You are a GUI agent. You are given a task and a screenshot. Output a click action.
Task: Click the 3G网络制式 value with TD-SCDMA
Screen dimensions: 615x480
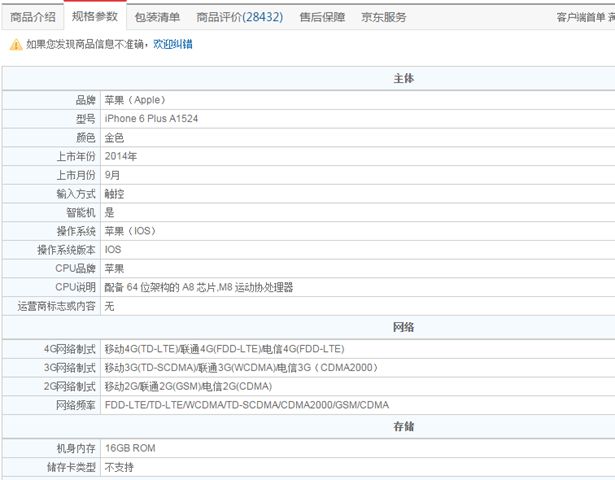(x=242, y=367)
